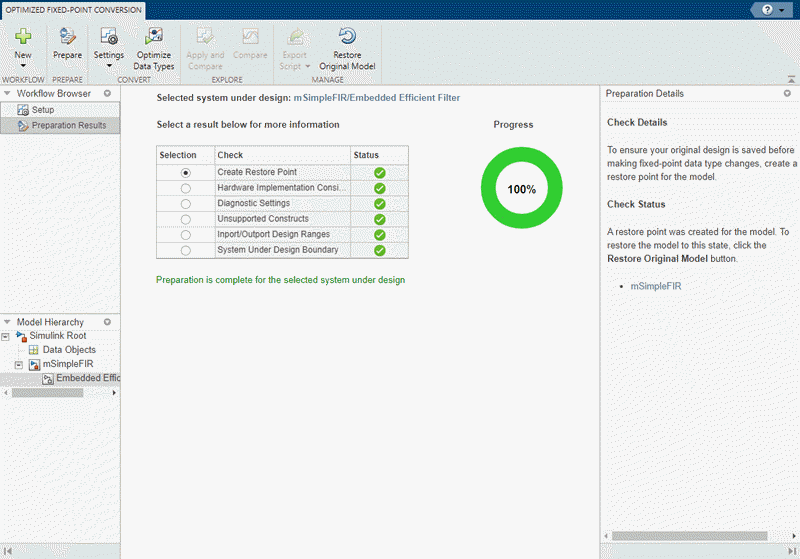This screenshot has height=559, width=800.
Task: Click the Restore Original Model icon
Action: [347, 37]
